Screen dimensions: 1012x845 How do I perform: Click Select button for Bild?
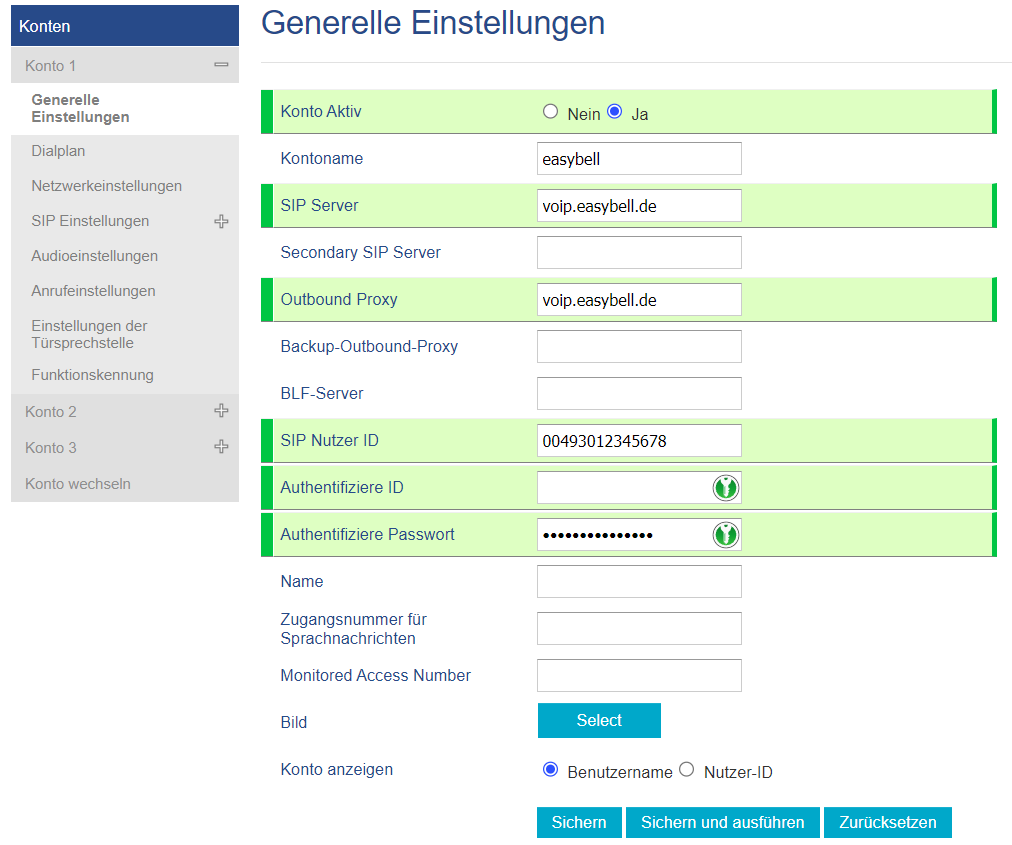(x=599, y=720)
